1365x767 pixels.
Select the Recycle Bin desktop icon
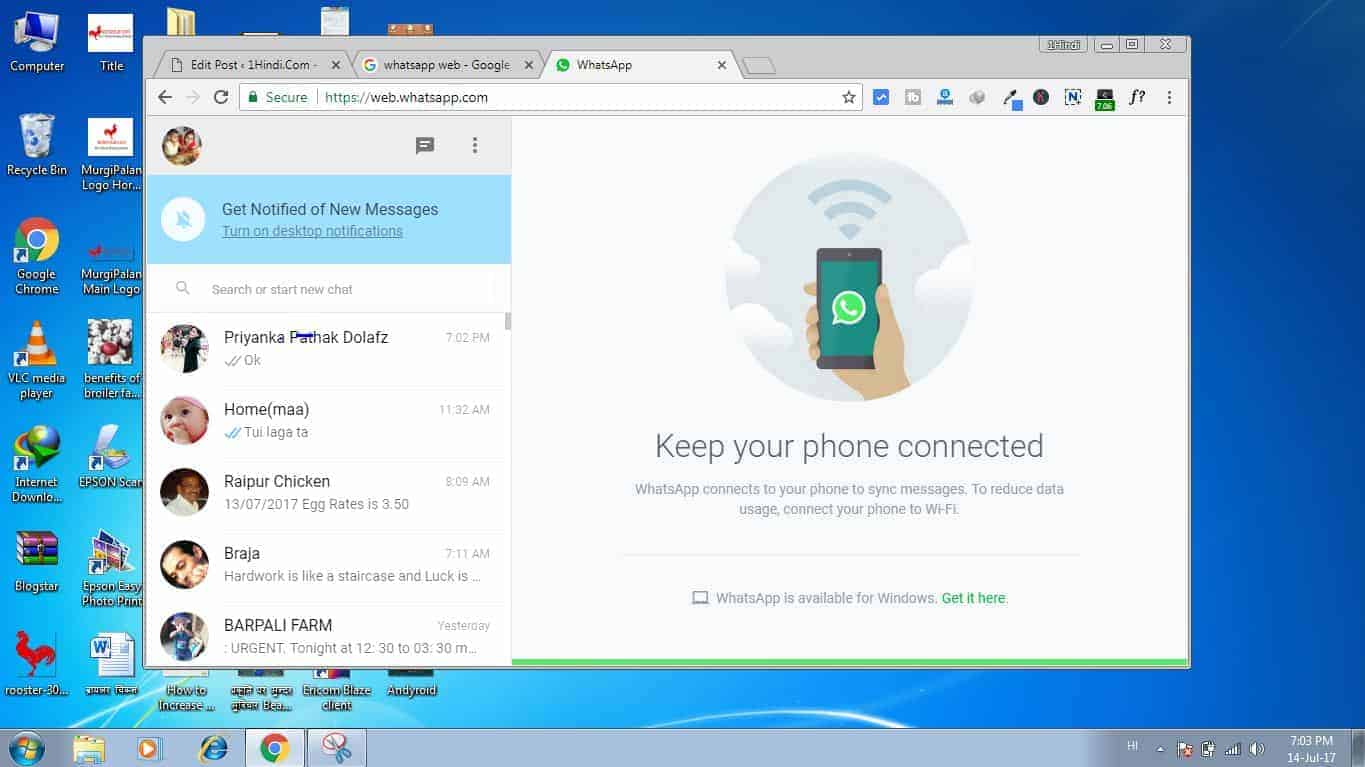point(37,146)
